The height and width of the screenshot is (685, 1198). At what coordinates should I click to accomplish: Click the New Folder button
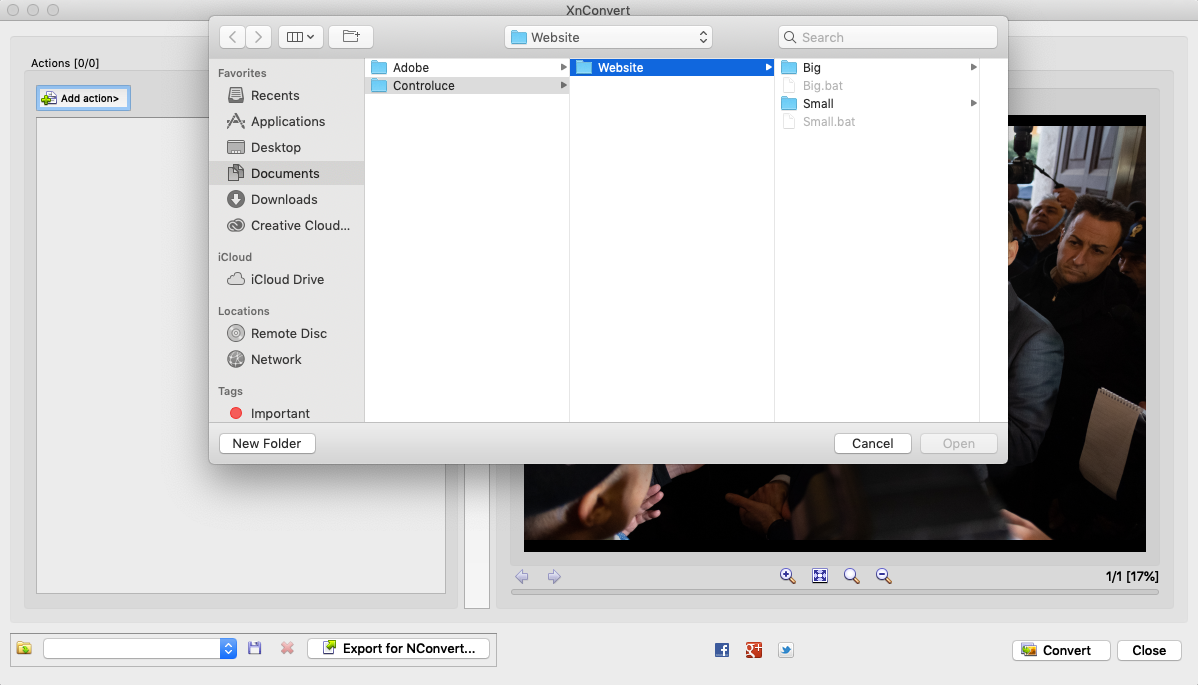[267, 443]
